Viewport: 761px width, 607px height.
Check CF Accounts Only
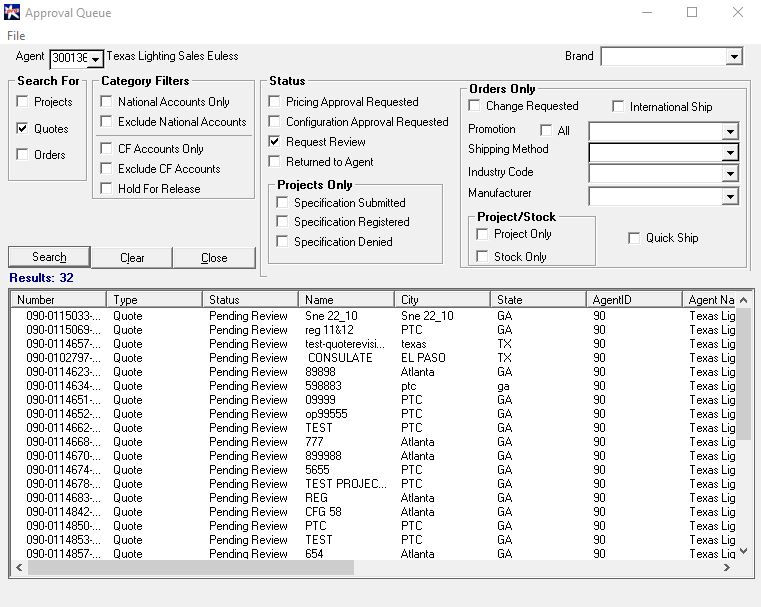[x=106, y=148]
